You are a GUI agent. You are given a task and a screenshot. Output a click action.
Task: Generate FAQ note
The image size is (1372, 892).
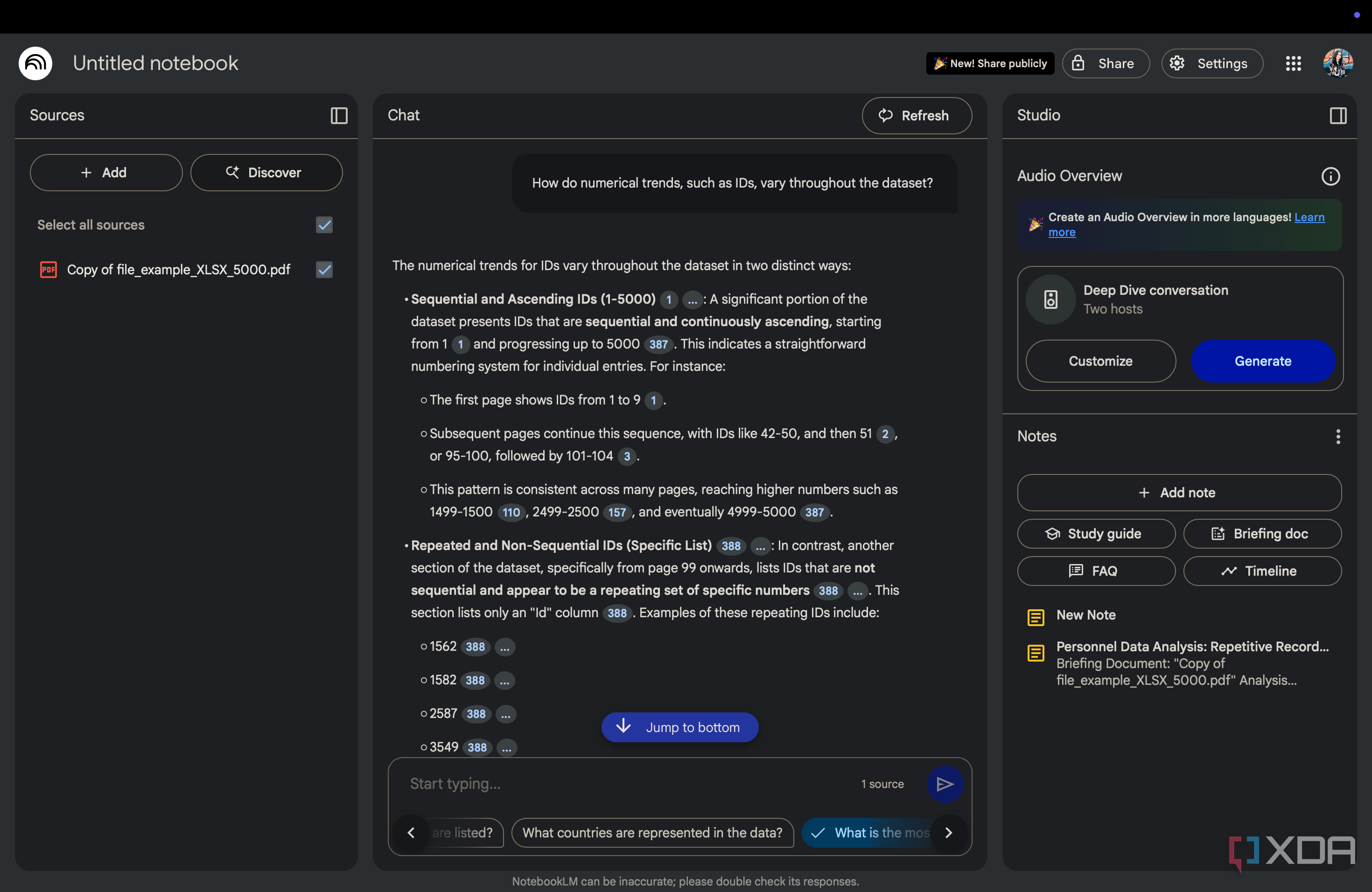[1096, 571]
